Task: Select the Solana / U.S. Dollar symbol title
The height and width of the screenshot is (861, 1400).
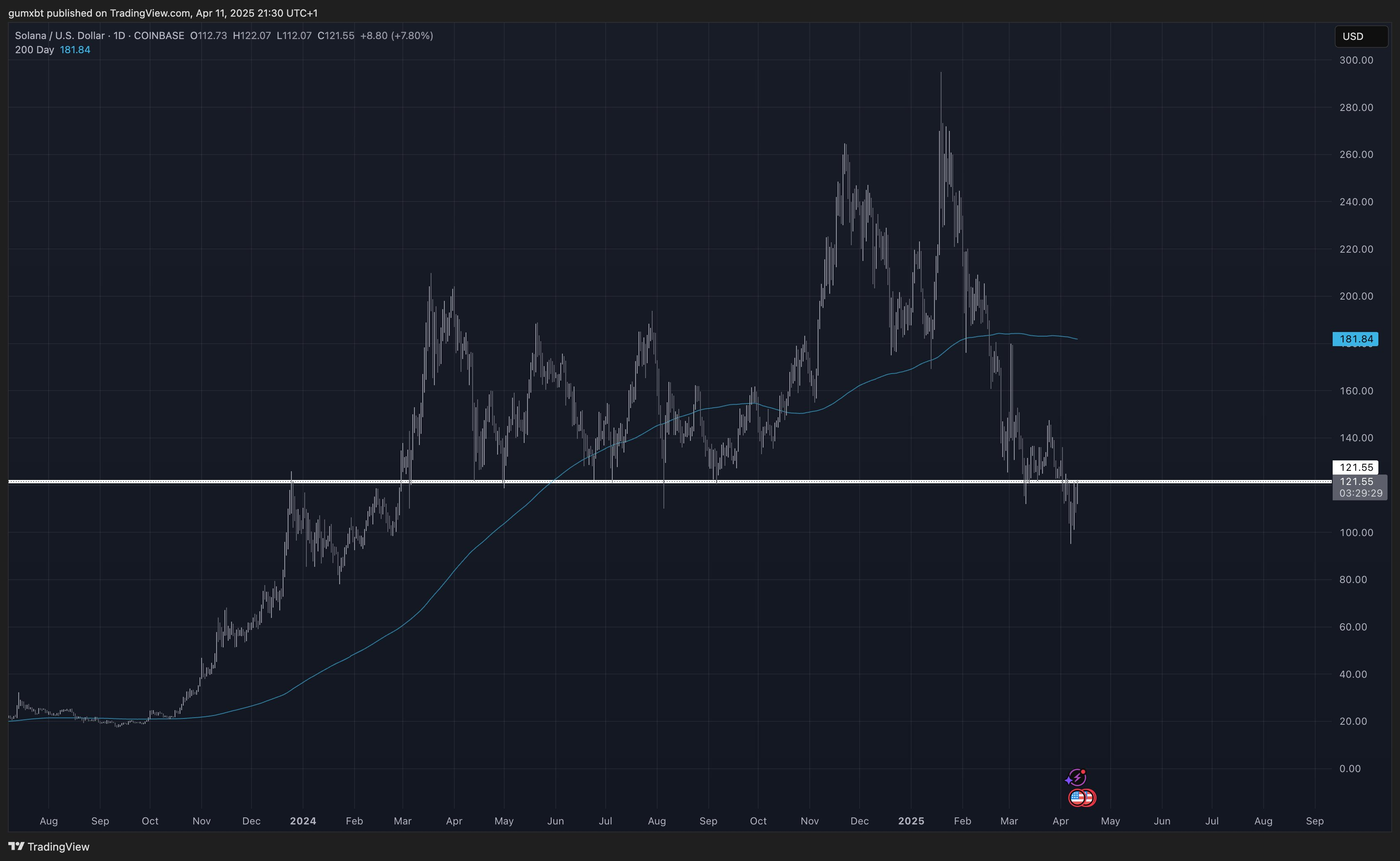Action: coord(60,35)
